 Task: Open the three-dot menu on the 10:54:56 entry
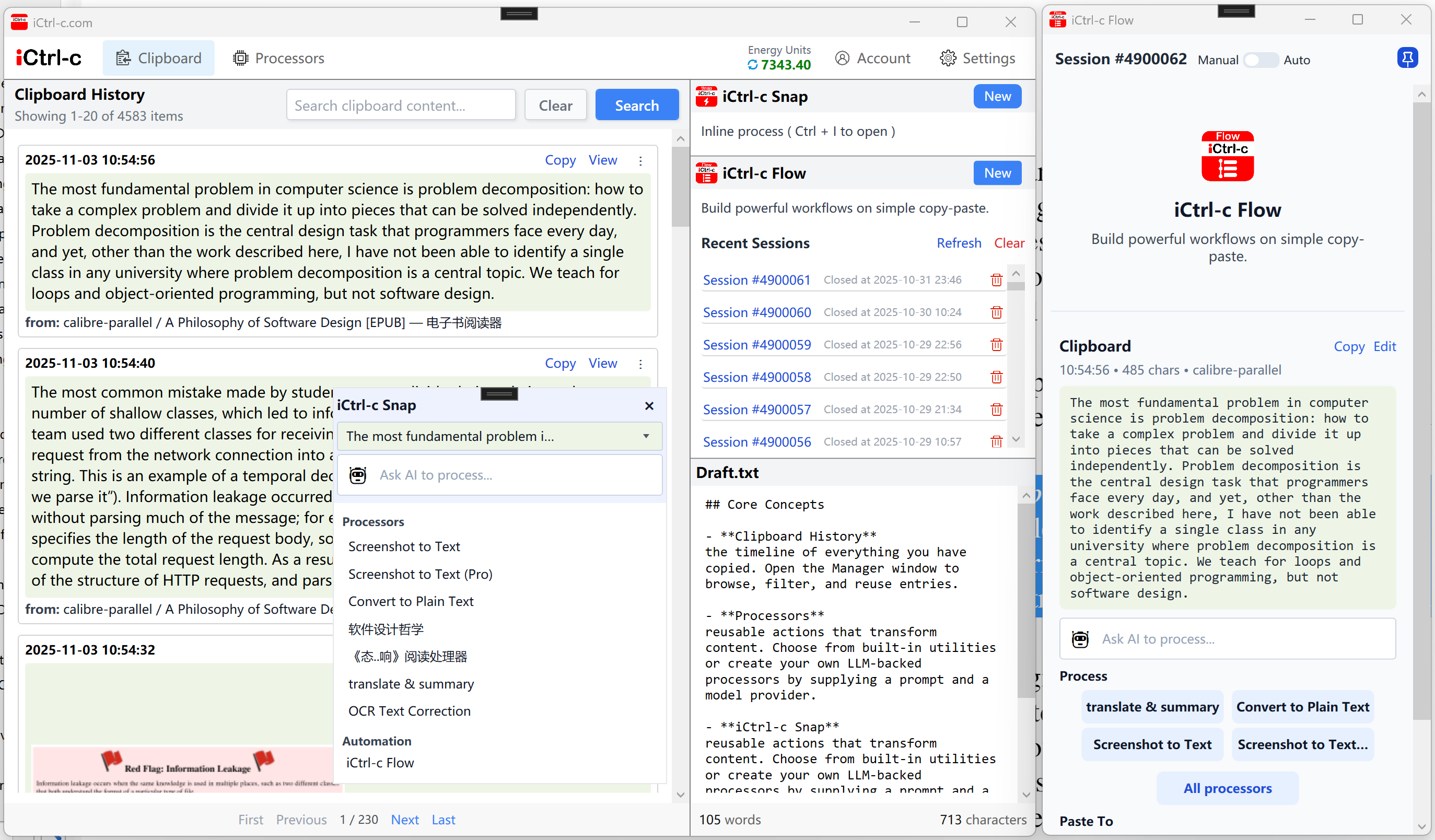pos(641,160)
